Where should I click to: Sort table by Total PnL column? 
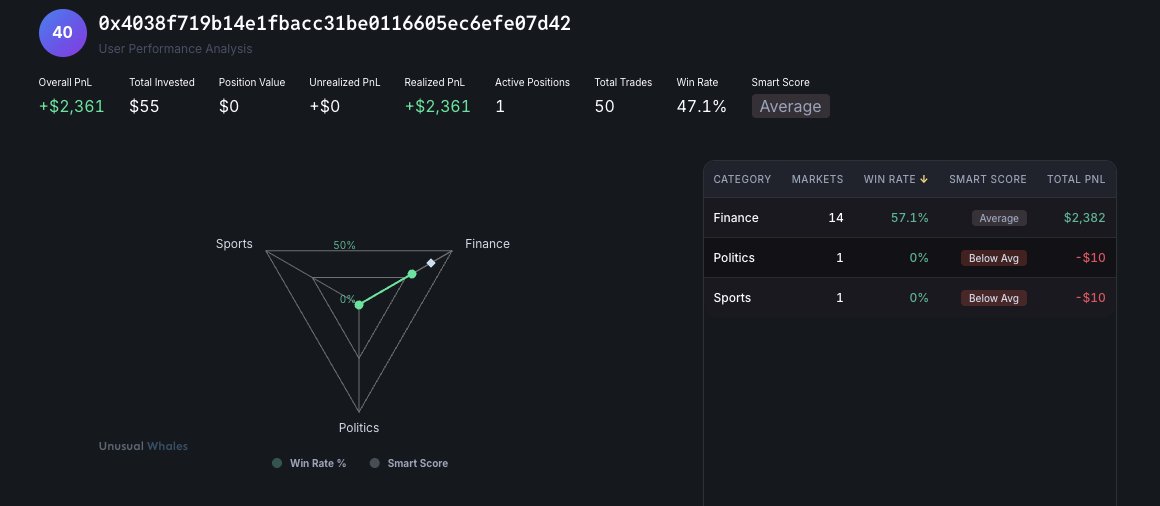tap(1075, 179)
